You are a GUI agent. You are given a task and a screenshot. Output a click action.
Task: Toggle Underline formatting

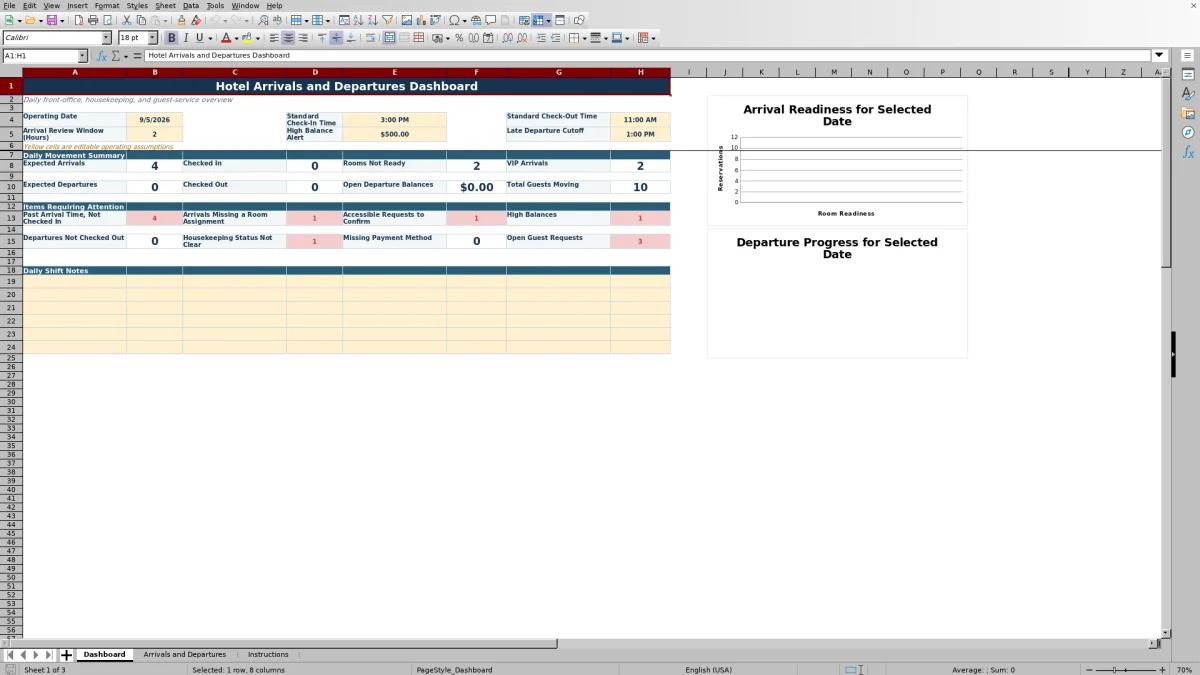tap(200, 38)
